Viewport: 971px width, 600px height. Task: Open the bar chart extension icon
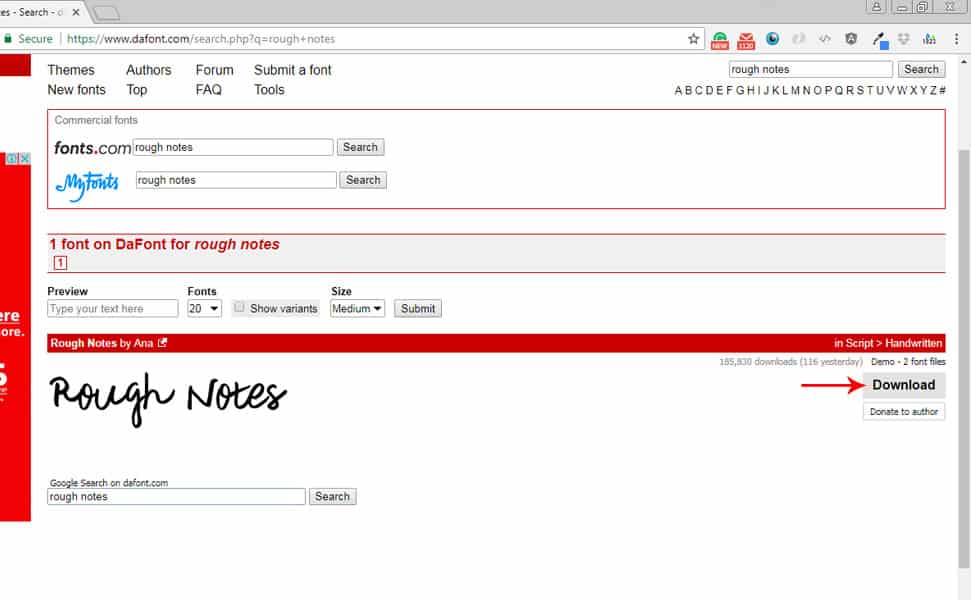click(x=930, y=39)
